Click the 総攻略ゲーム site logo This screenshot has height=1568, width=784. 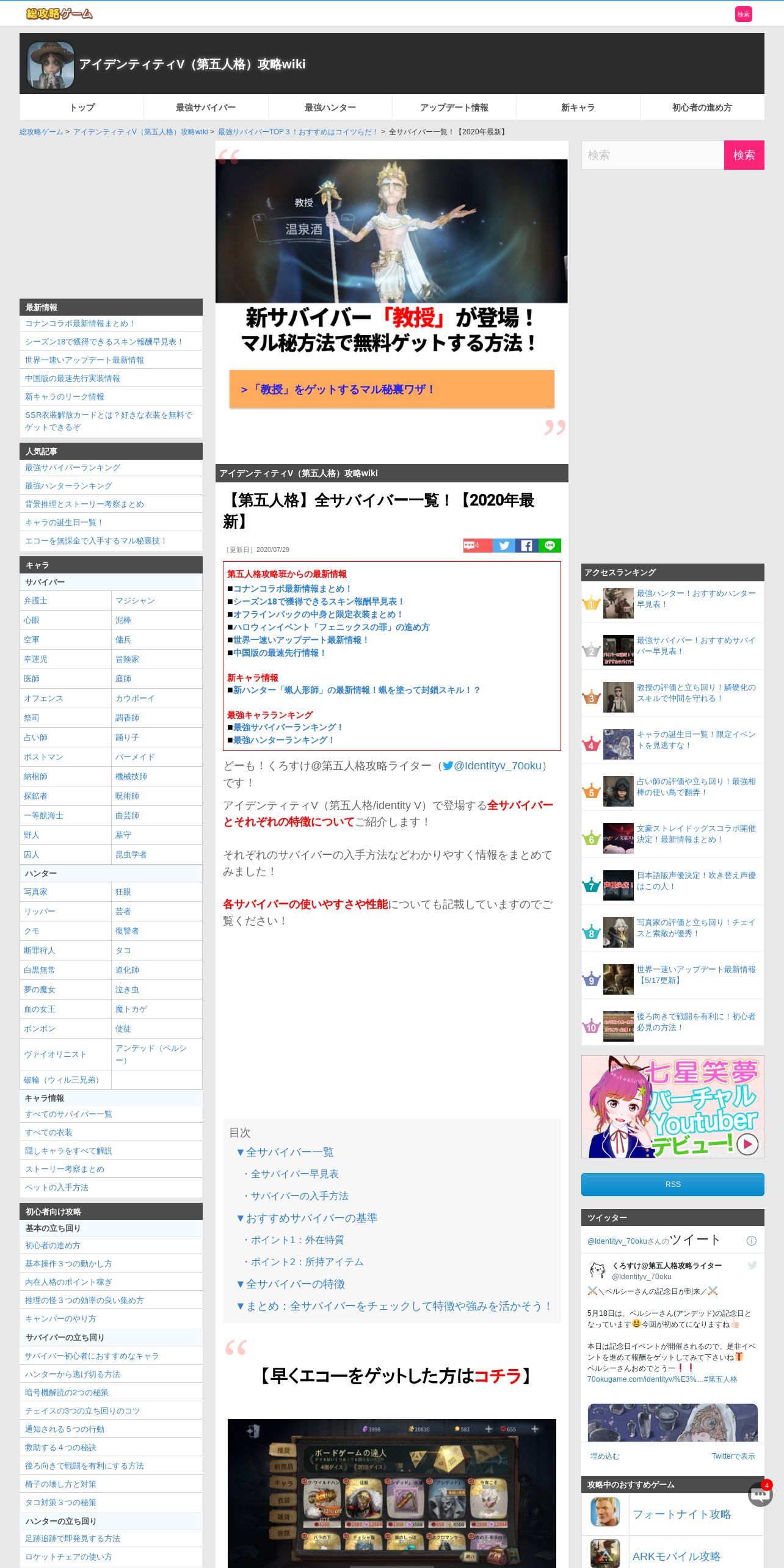pos(59,13)
